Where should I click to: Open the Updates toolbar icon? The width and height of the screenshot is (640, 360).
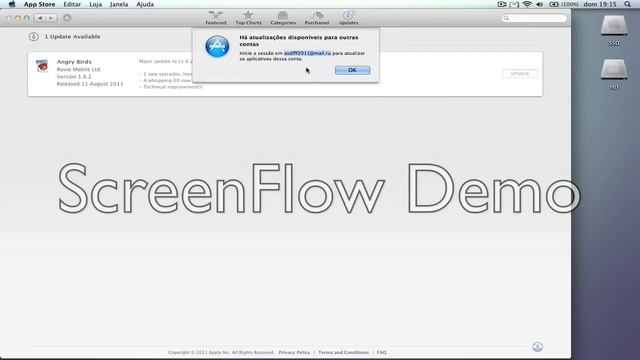pyautogui.click(x=348, y=18)
